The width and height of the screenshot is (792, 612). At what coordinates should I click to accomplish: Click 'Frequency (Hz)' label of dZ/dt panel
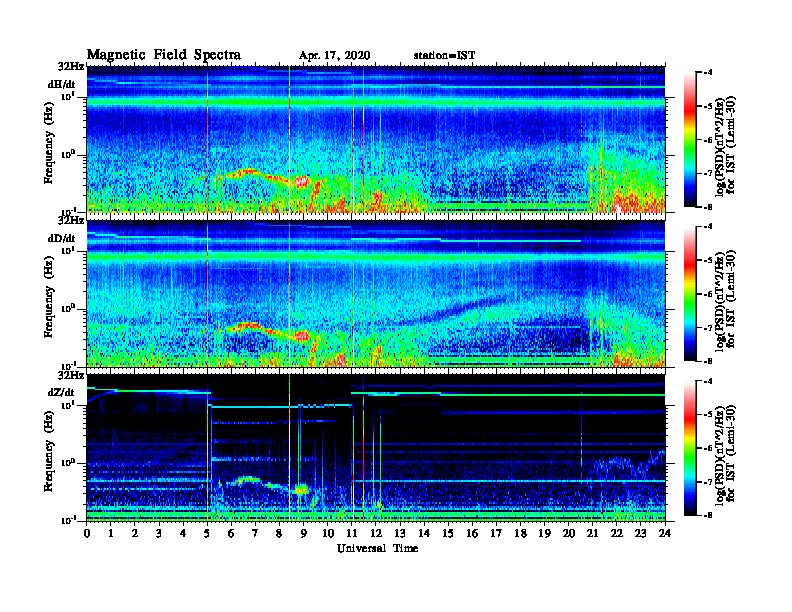click(49, 451)
